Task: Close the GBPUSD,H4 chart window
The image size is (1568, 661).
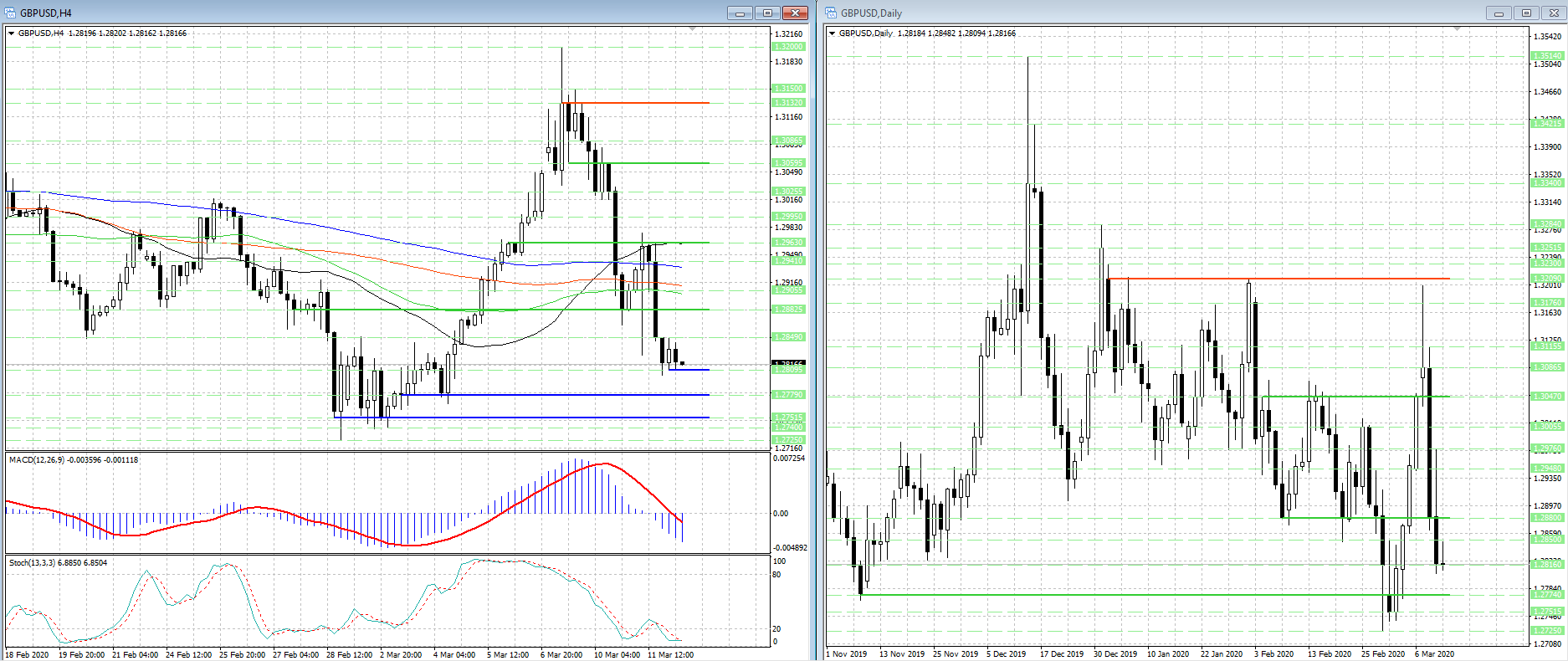Action: coord(795,13)
